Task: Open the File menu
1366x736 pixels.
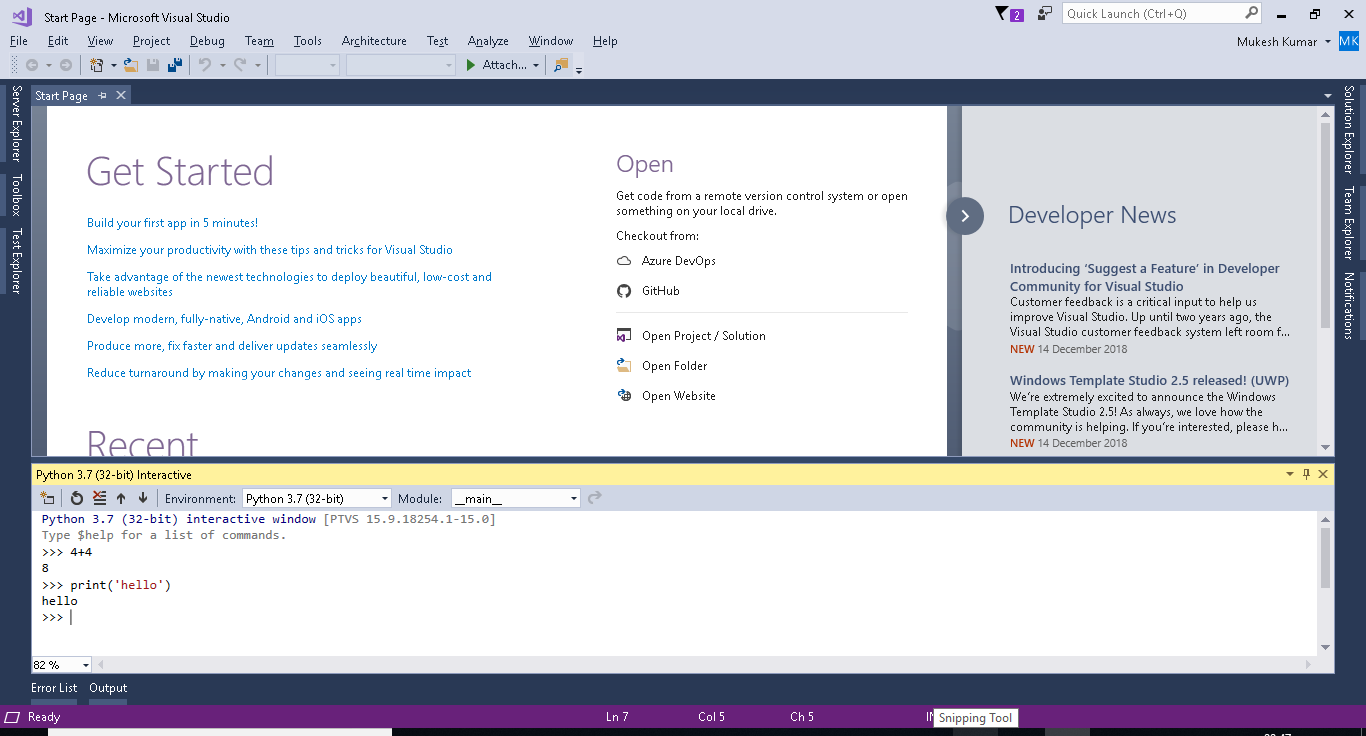Action: tap(19, 41)
